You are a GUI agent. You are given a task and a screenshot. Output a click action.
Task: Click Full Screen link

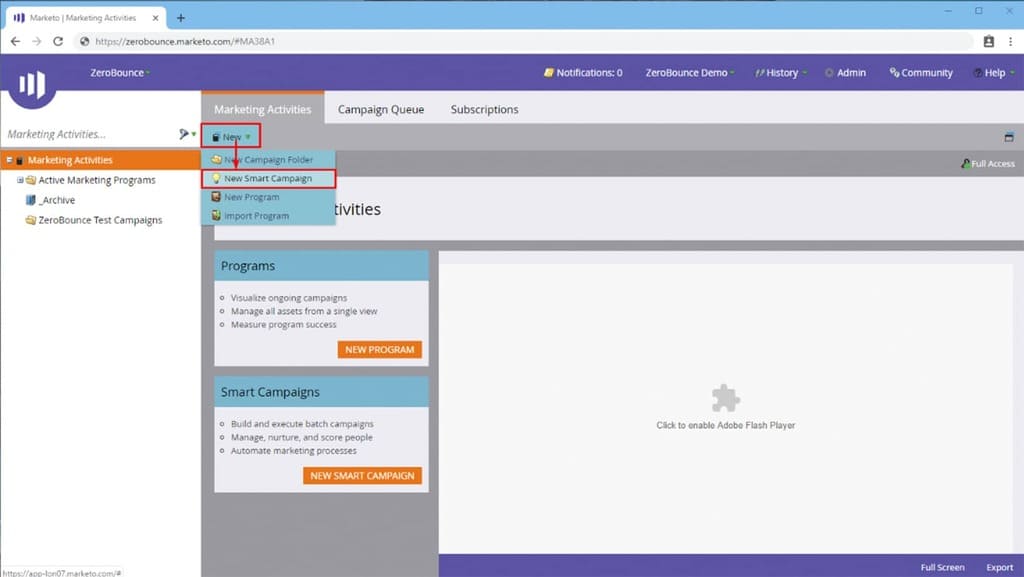(942, 567)
